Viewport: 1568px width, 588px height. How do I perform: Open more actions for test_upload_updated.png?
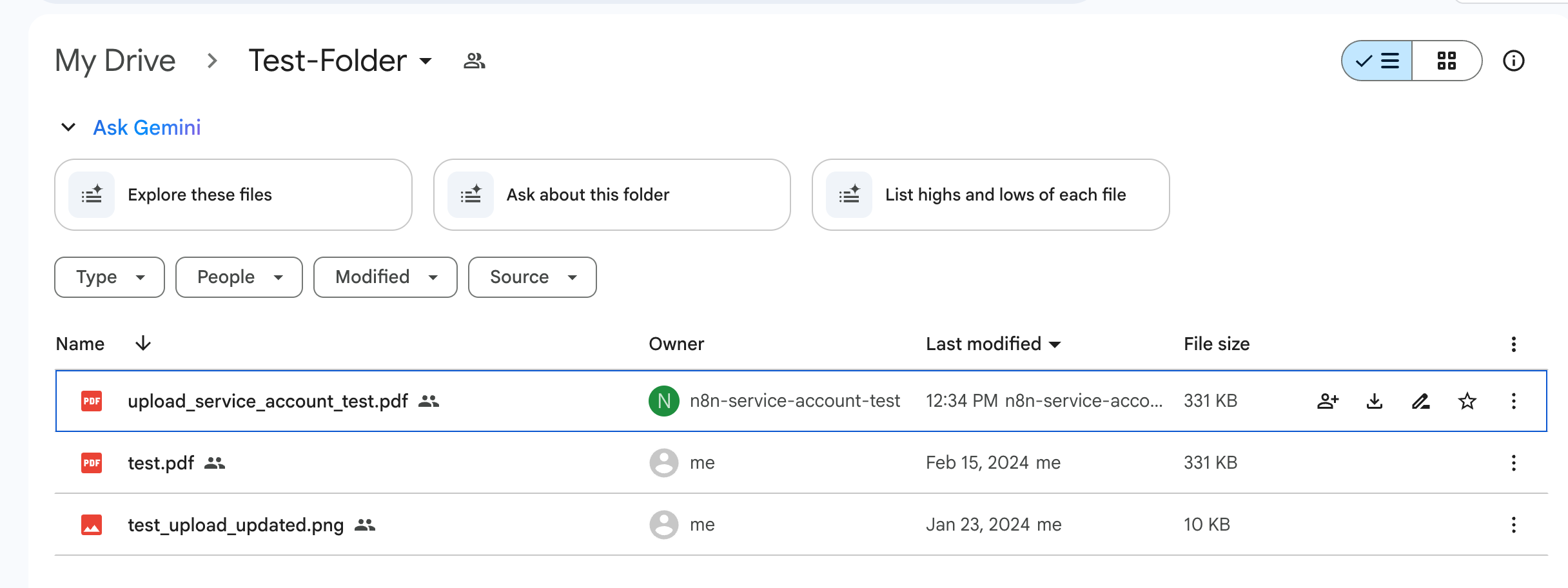click(x=1513, y=525)
